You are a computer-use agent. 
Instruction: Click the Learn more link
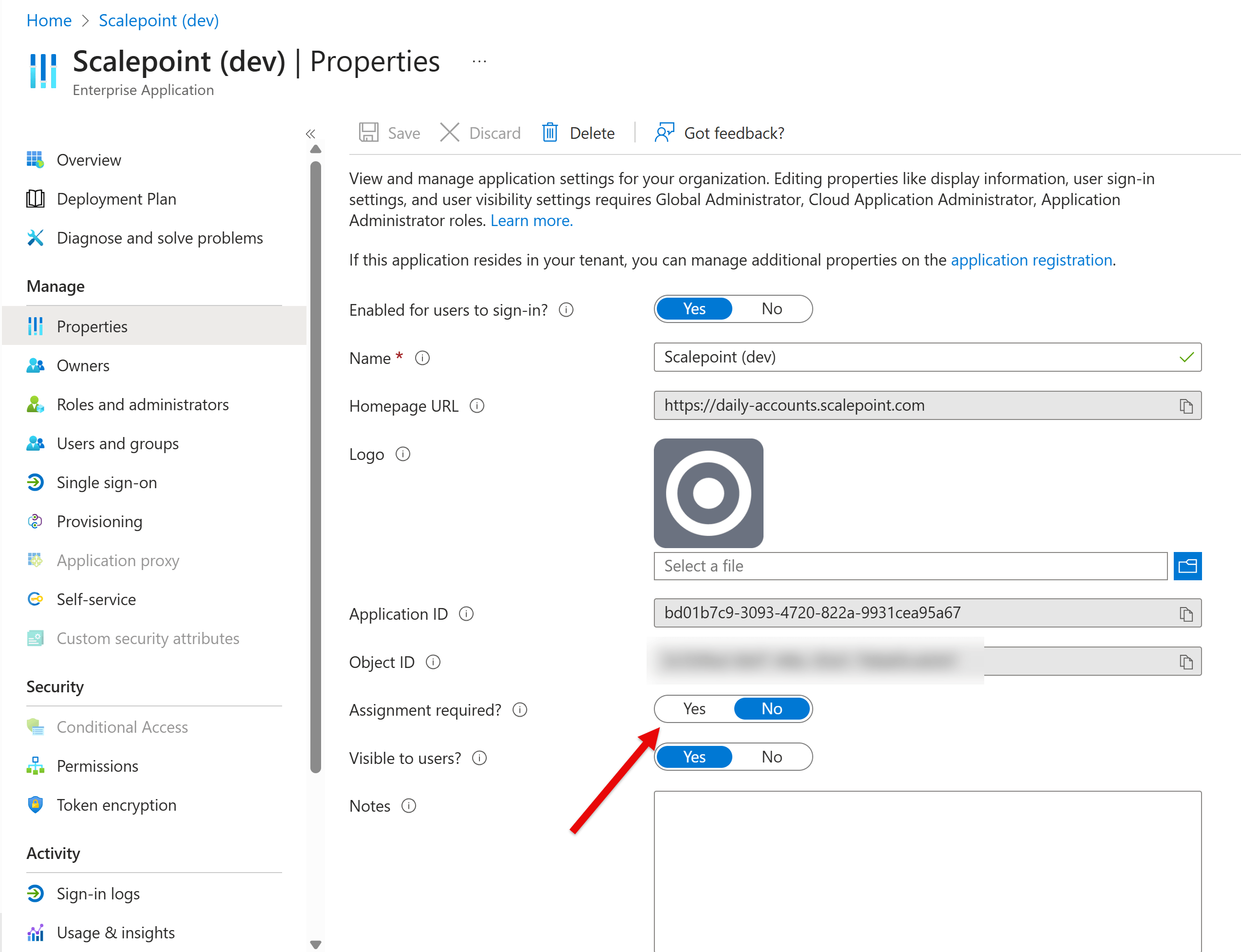(x=531, y=220)
